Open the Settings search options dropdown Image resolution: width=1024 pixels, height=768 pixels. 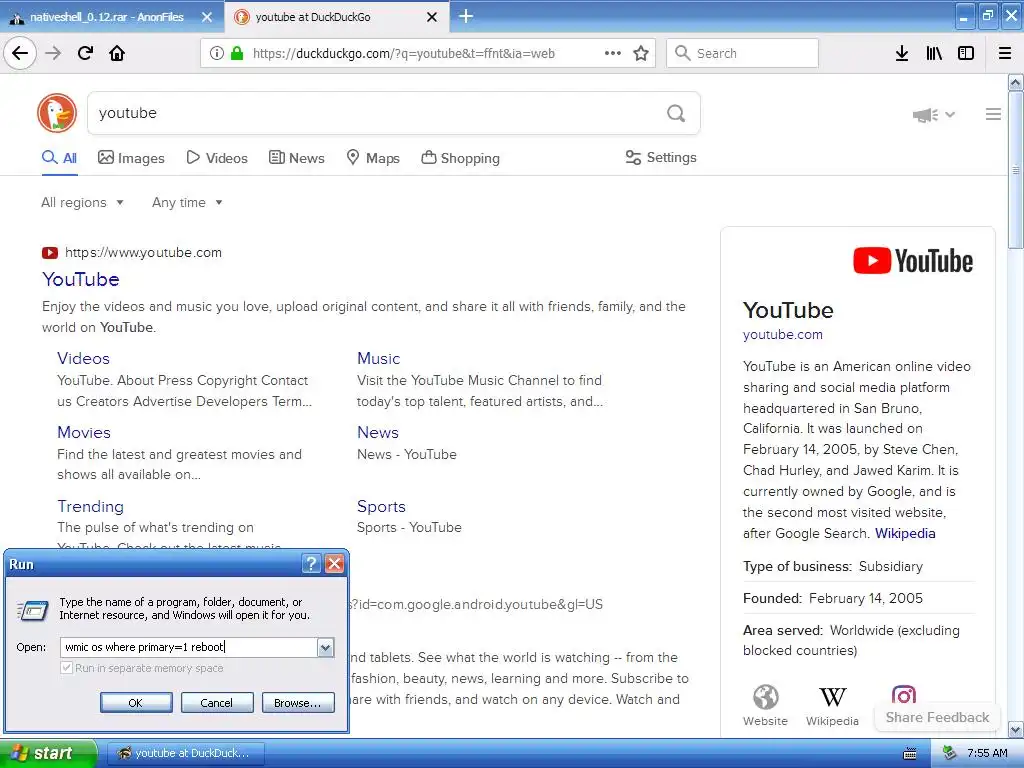661,157
